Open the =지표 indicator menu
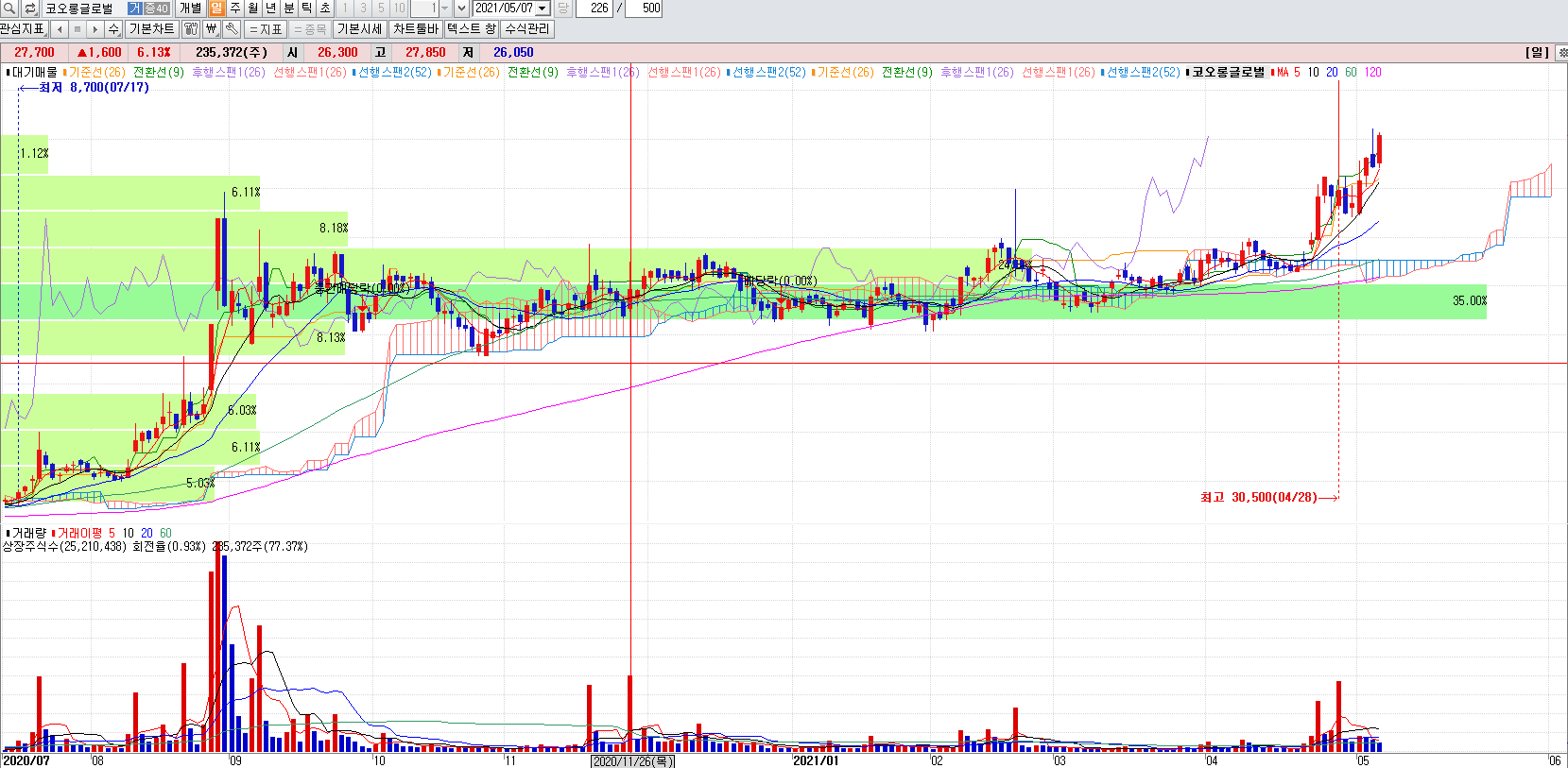Image resolution: width=1568 pixels, height=768 pixels. pyautogui.click(x=267, y=29)
